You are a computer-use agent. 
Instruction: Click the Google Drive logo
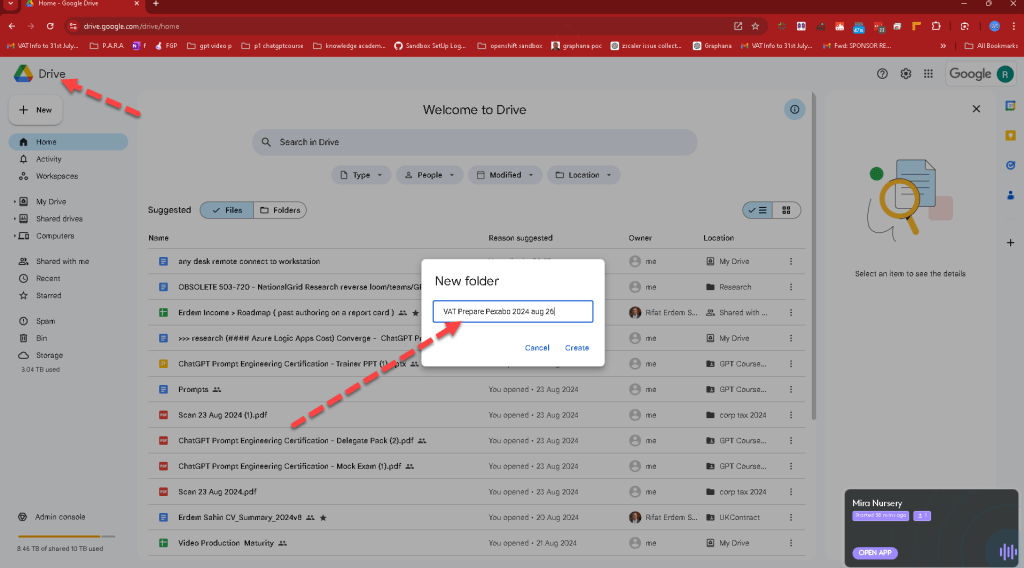[24, 74]
